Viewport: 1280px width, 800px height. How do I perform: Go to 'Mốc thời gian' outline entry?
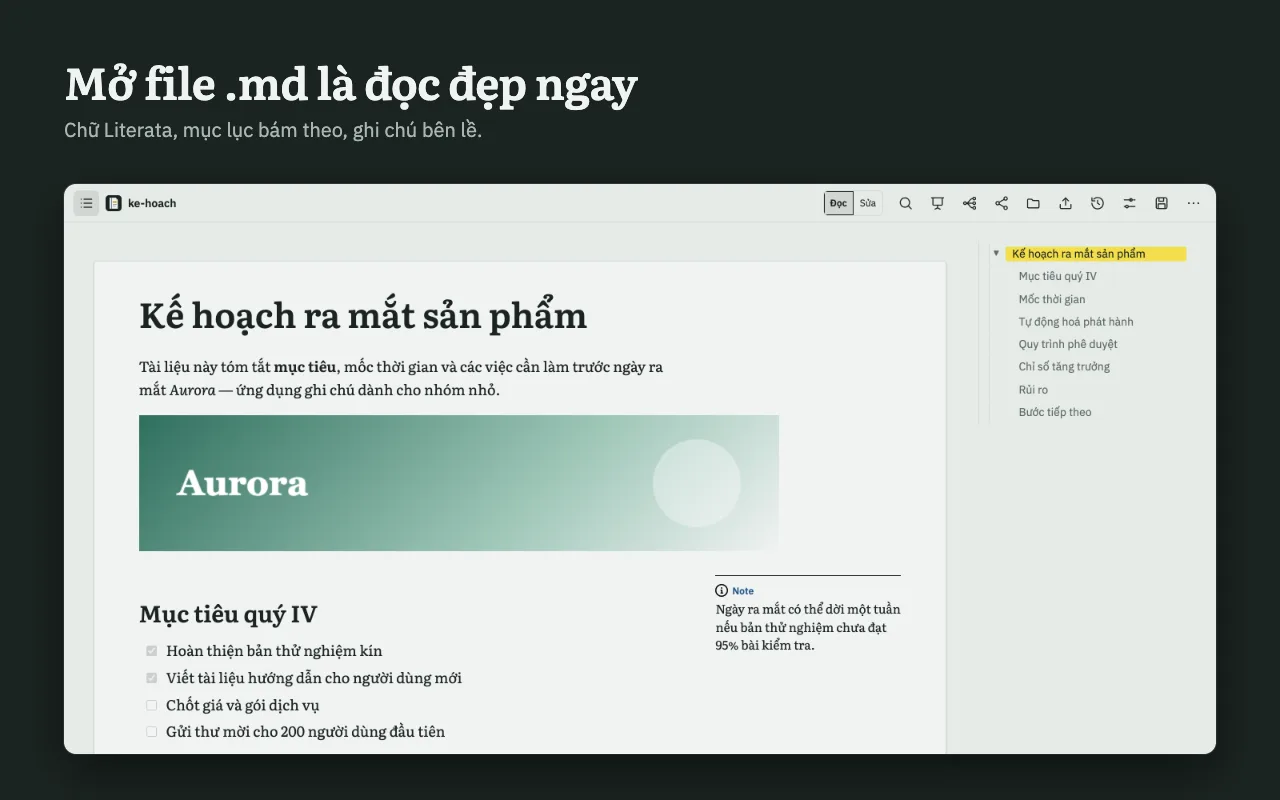pos(1051,299)
